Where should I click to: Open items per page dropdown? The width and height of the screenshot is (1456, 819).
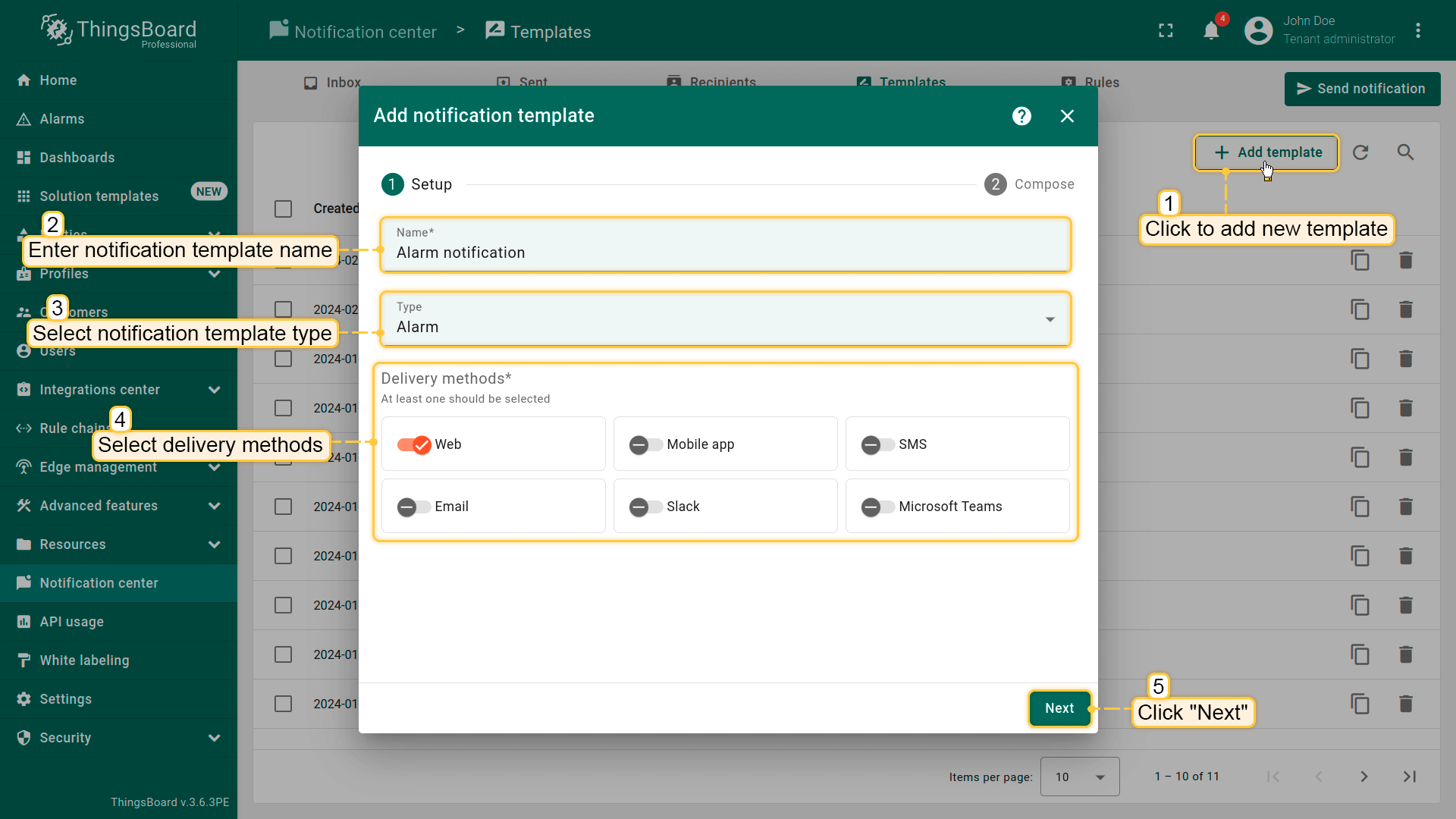pyautogui.click(x=1079, y=777)
